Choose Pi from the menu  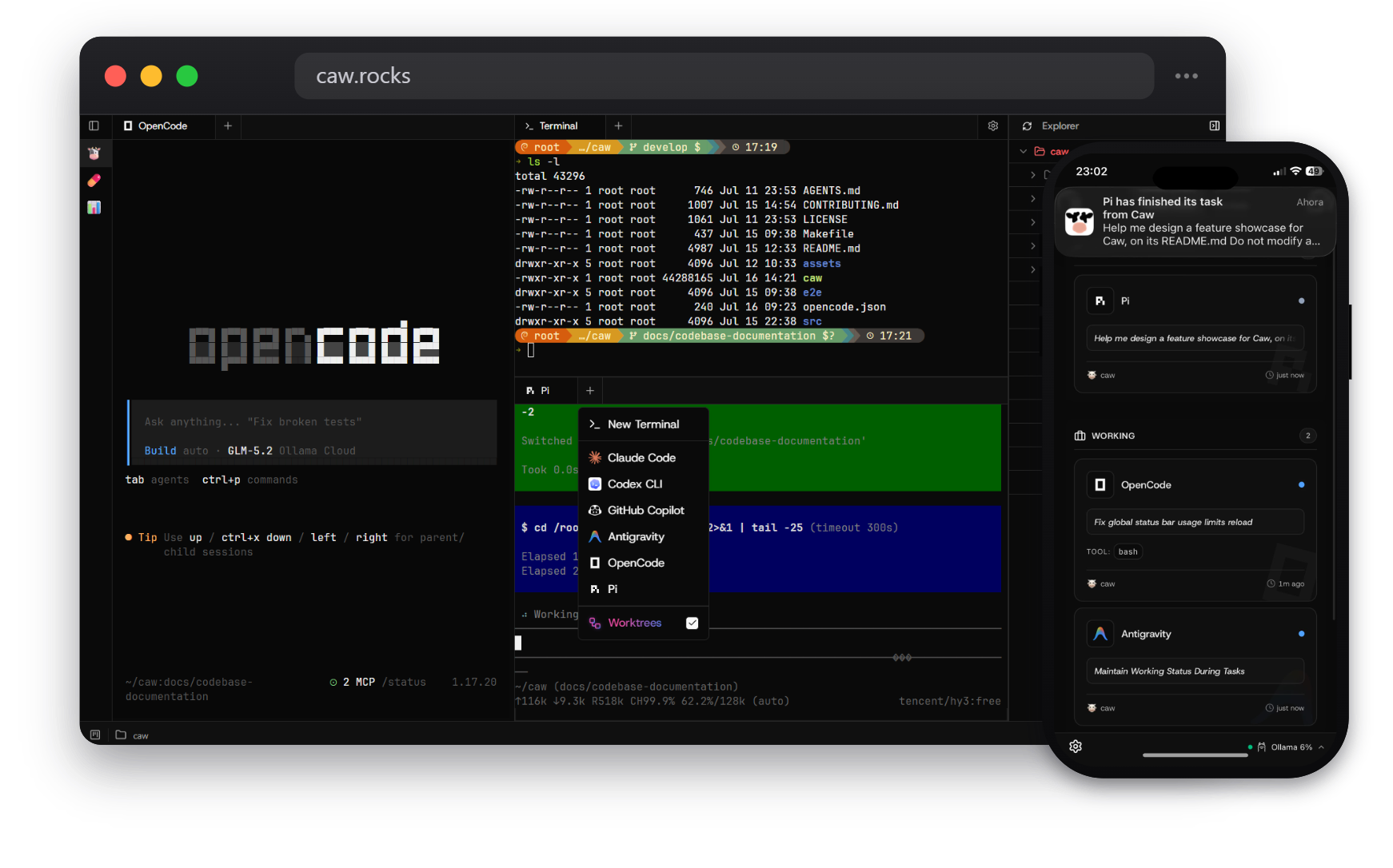[644, 589]
